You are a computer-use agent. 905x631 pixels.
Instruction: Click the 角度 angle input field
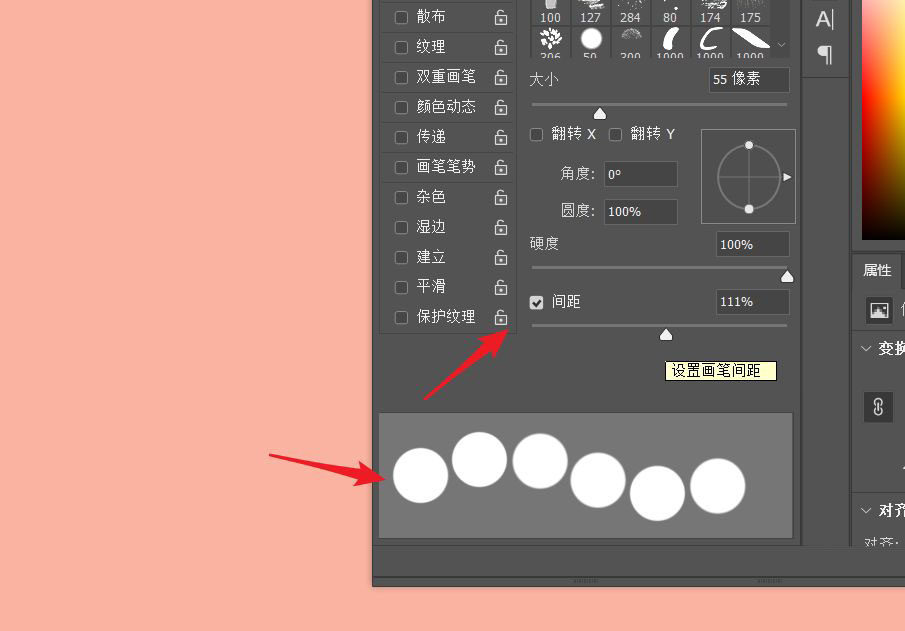click(x=641, y=174)
